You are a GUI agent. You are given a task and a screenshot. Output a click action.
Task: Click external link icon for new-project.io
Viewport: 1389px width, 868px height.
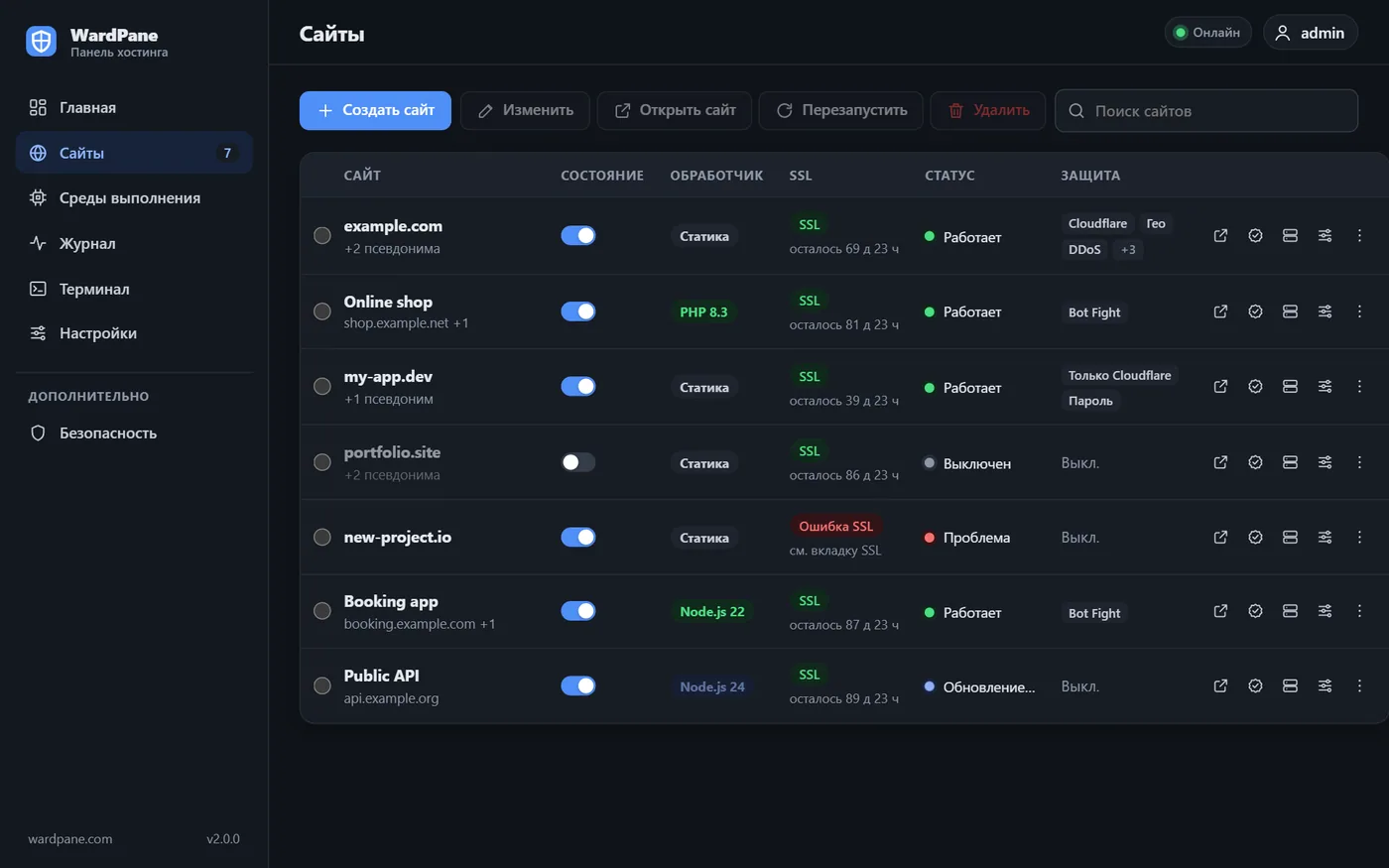coord(1220,538)
